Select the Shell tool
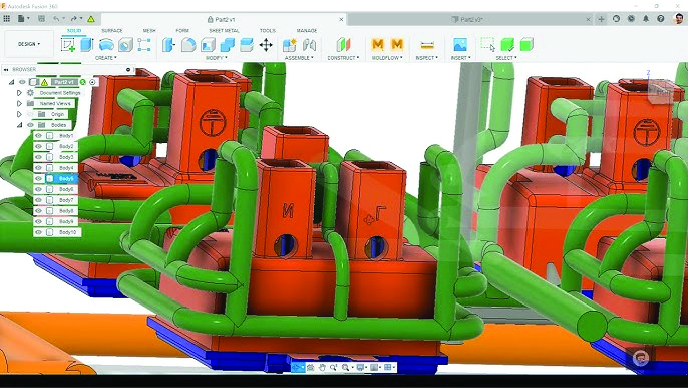Screen dimensions: 689x388 click(208, 45)
